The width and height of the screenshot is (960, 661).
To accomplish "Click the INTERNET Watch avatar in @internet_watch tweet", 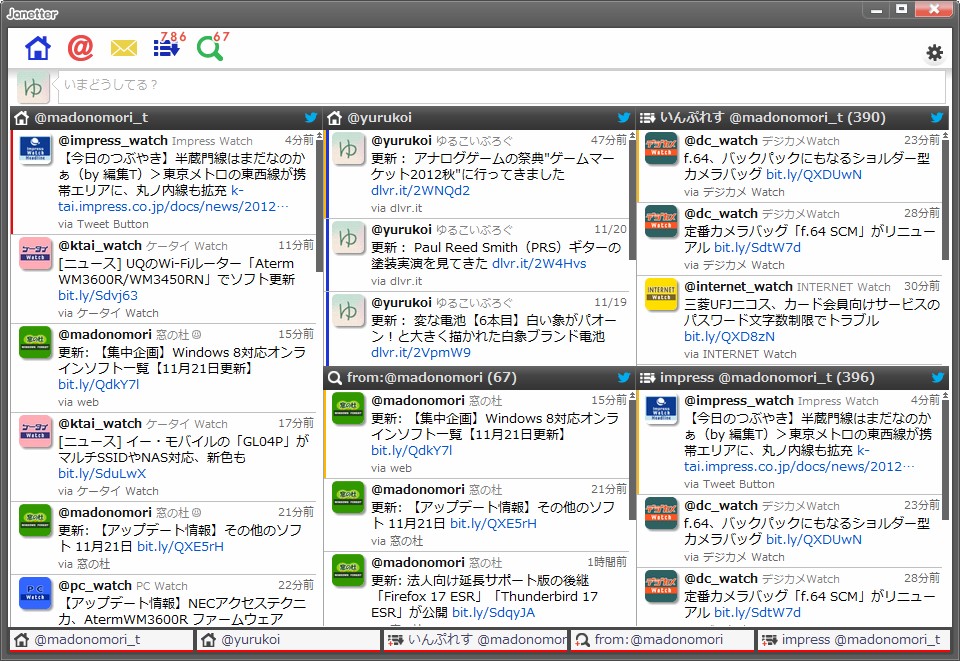I will click(661, 295).
